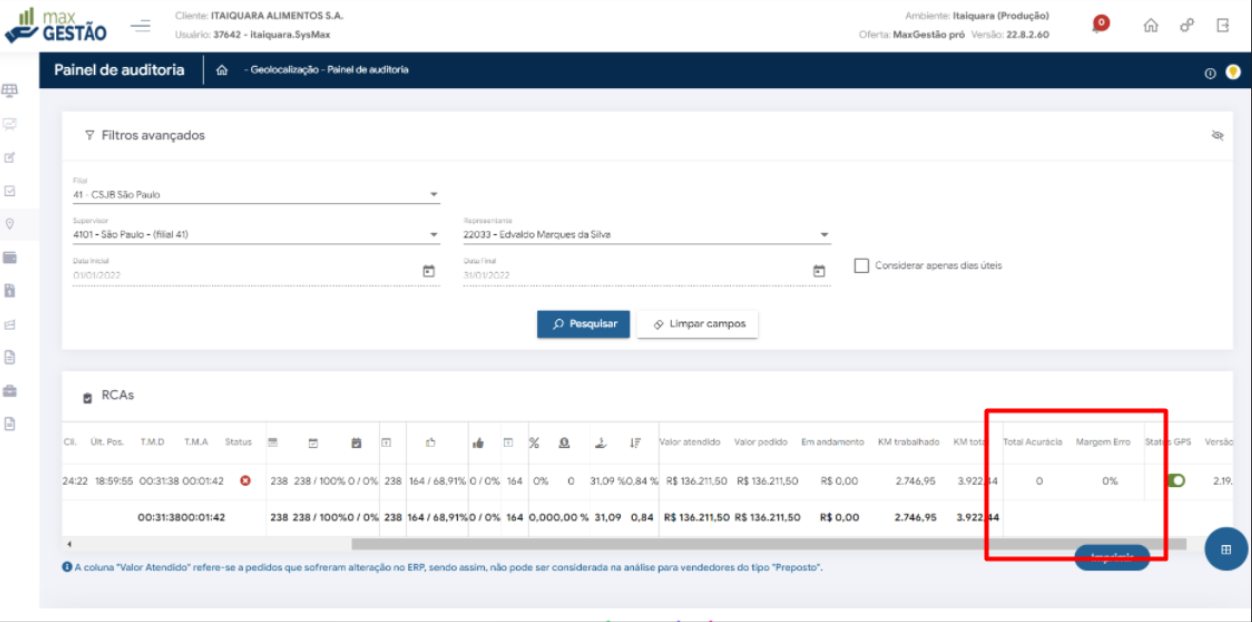Screen dimensions: 1252x622
Task: Click the breadcrumb home icon
Action: point(222,70)
